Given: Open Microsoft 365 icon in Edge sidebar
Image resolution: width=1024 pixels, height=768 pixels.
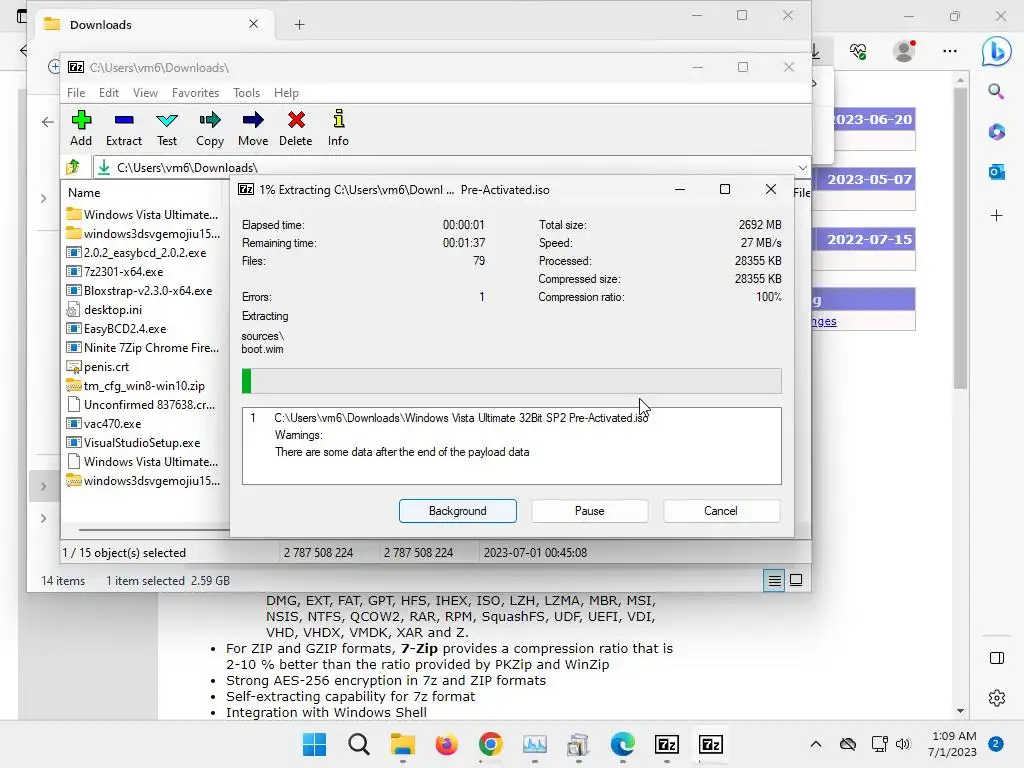Looking at the screenshot, I should click(x=997, y=132).
